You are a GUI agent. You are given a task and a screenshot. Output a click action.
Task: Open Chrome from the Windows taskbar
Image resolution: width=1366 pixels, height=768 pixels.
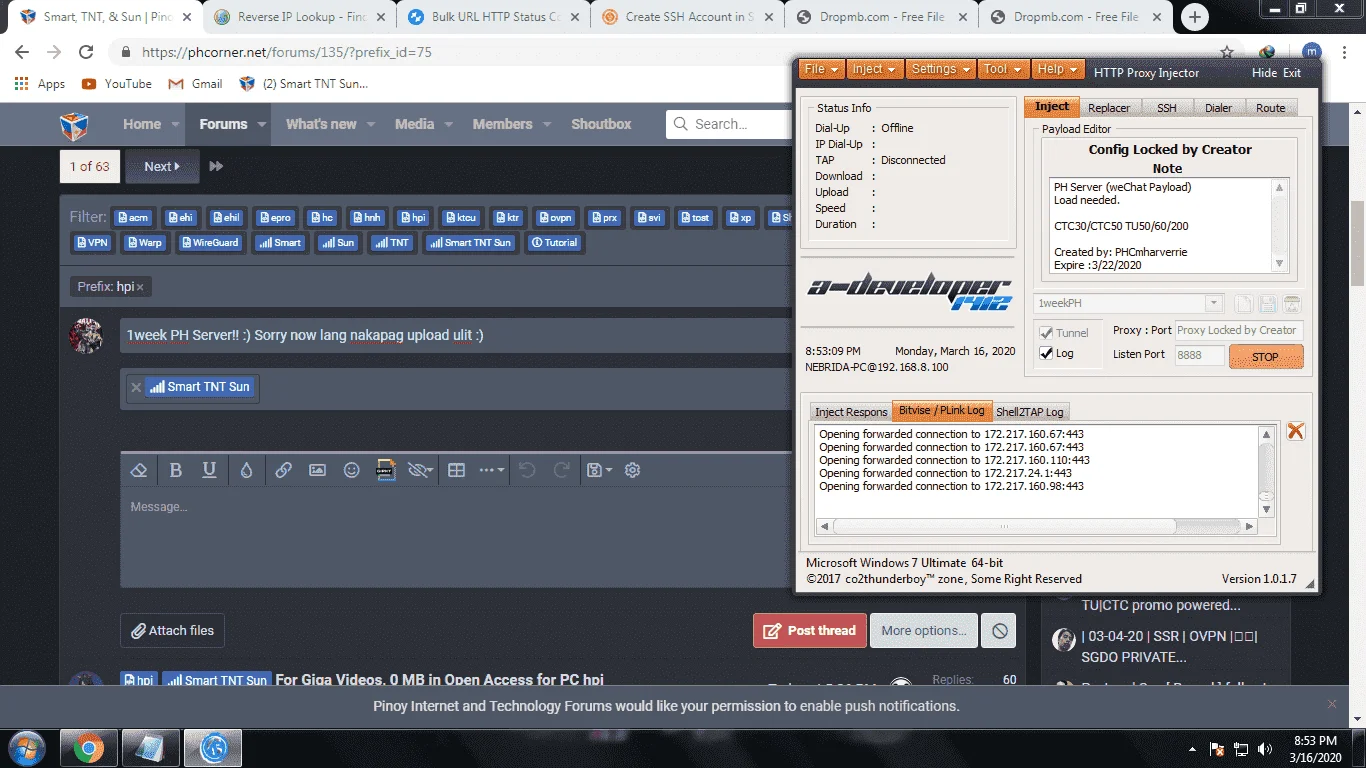point(89,748)
